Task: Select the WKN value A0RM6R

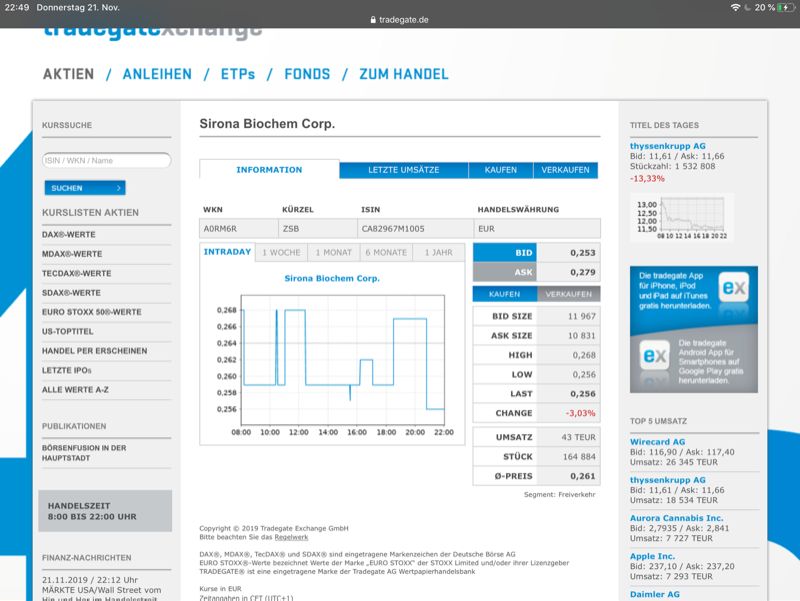Action: click(x=220, y=229)
